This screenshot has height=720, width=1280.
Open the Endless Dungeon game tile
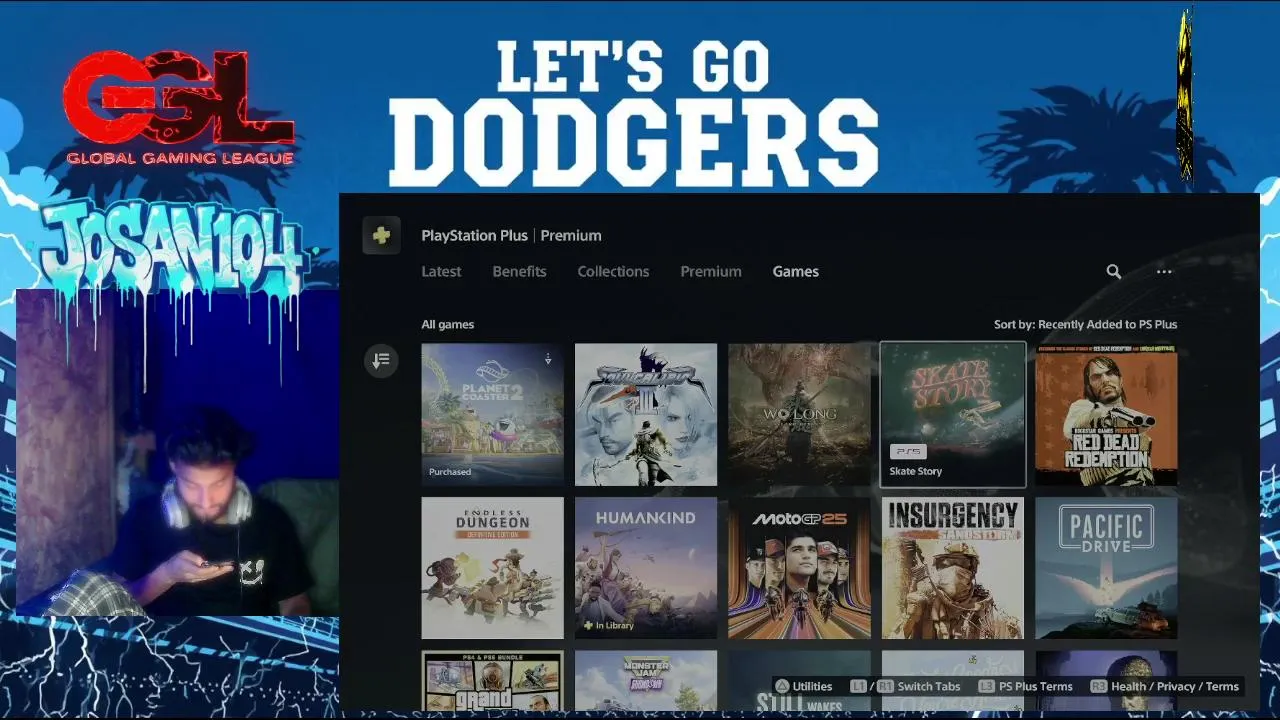coord(492,568)
